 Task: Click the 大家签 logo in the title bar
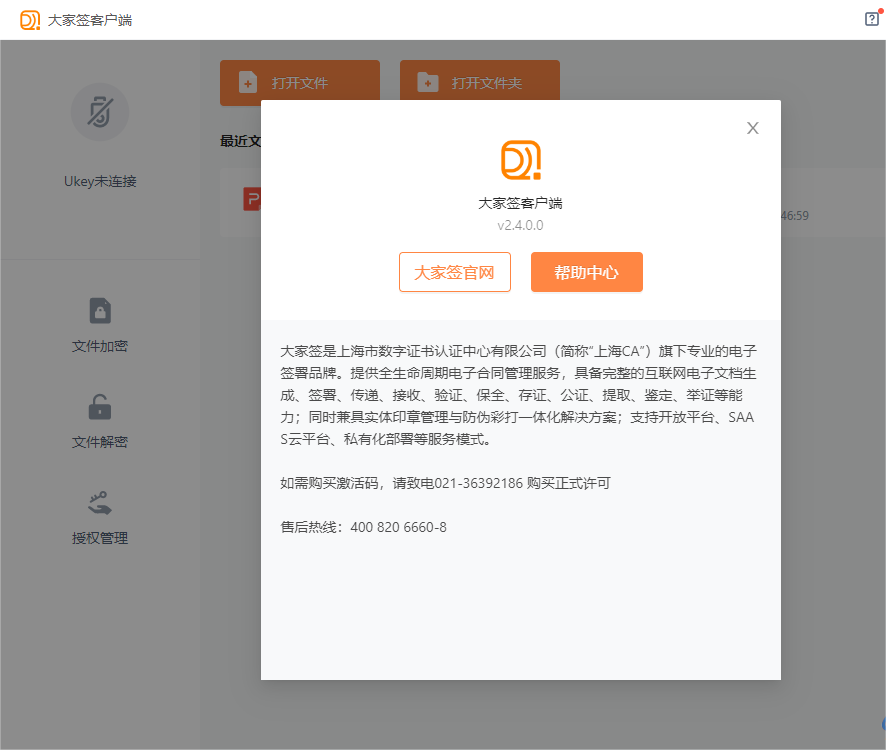pyautogui.click(x=30, y=20)
